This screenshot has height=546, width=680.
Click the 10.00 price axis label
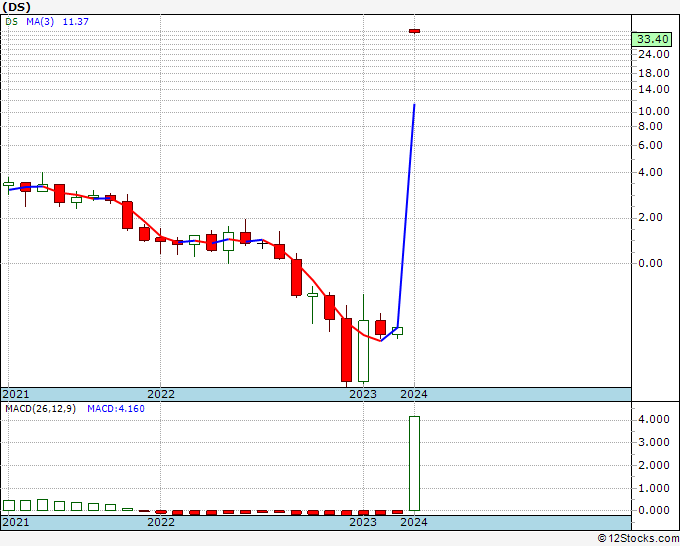point(654,111)
